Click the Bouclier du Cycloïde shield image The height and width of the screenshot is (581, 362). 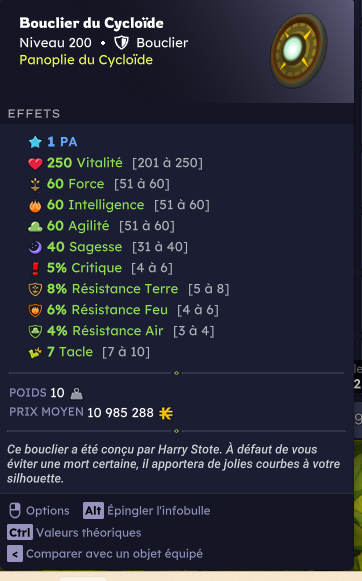(299, 50)
